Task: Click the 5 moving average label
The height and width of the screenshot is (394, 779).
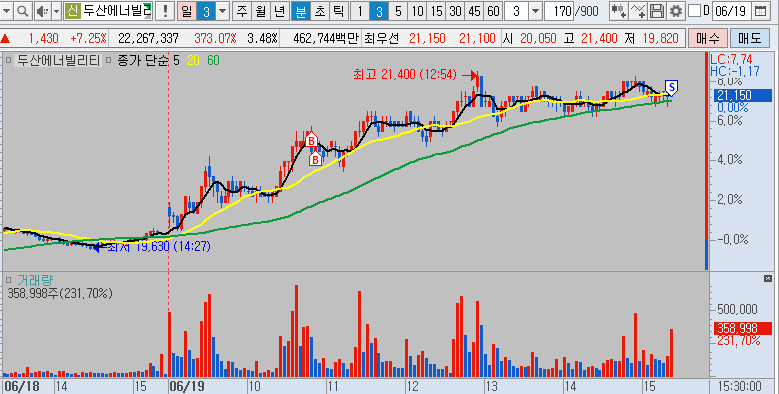Action: coord(176,61)
